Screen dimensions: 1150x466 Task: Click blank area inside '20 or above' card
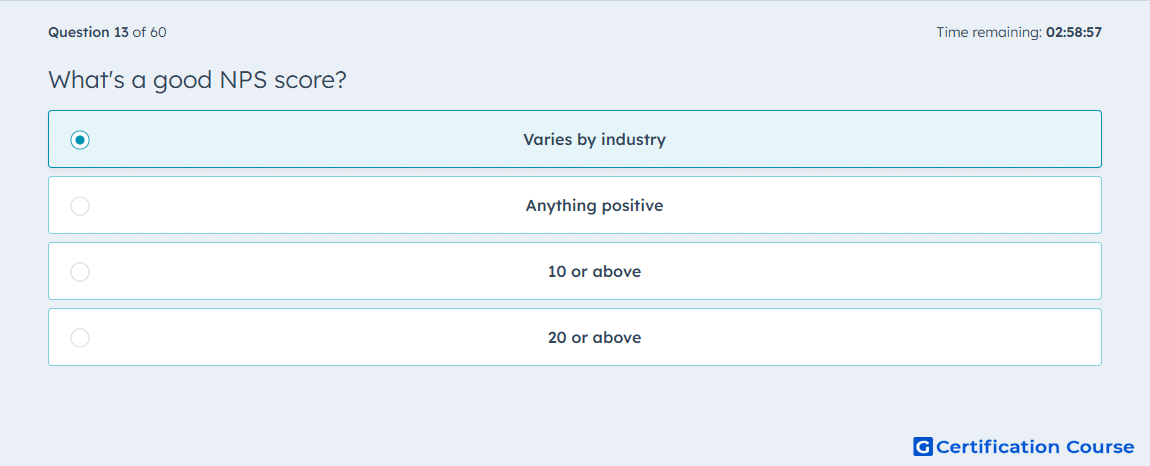tap(880, 338)
